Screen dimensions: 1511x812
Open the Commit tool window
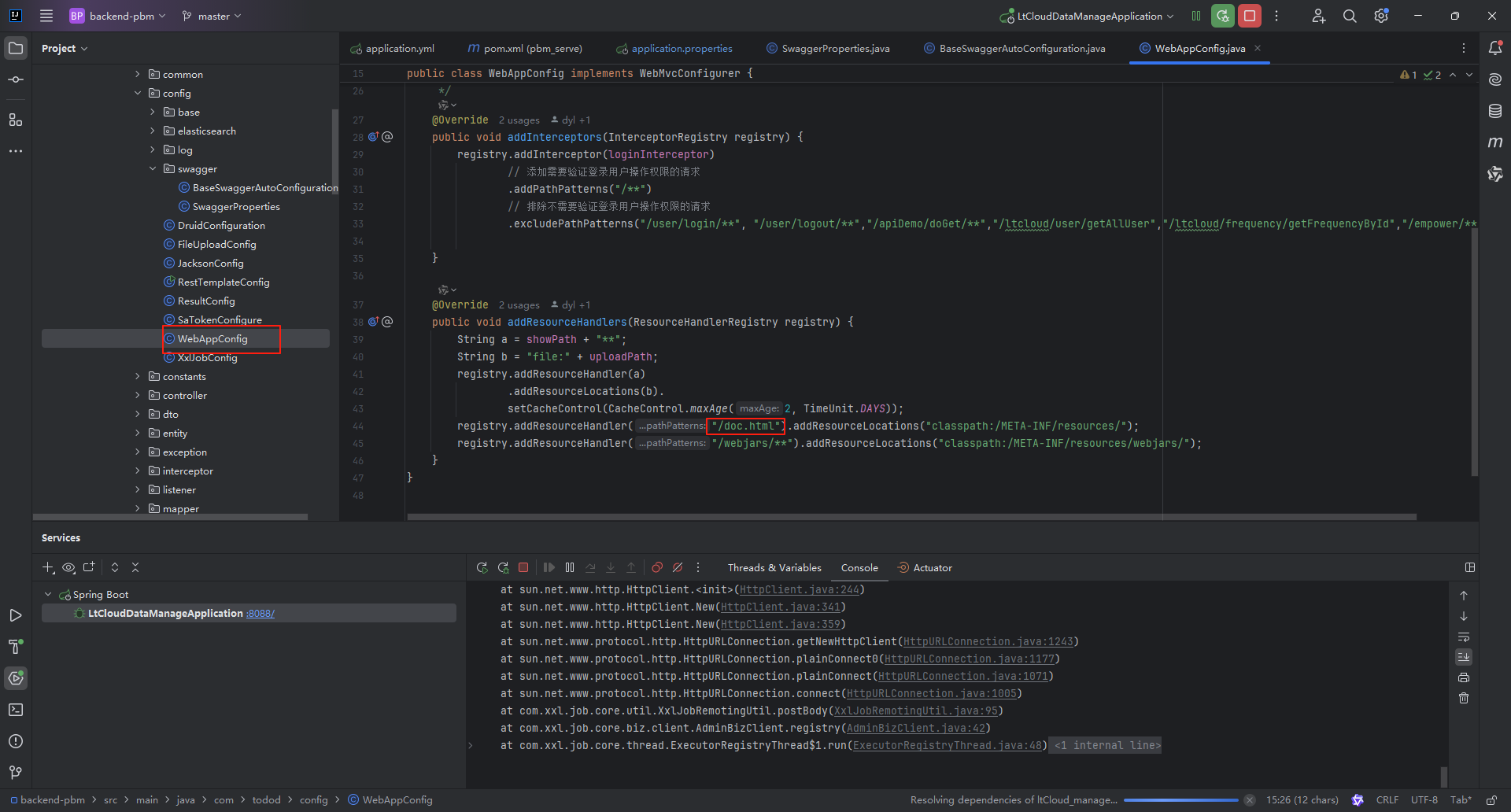(x=16, y=79)
